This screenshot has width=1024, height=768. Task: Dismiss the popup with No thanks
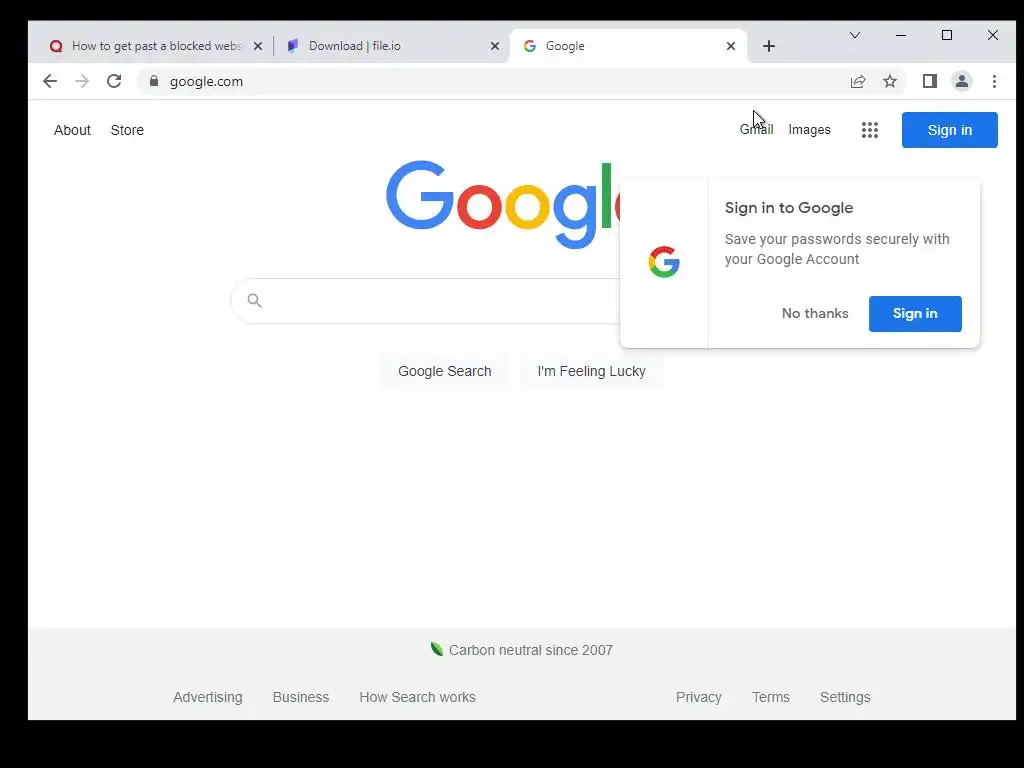pyautogui.click(x=815, y=313)
